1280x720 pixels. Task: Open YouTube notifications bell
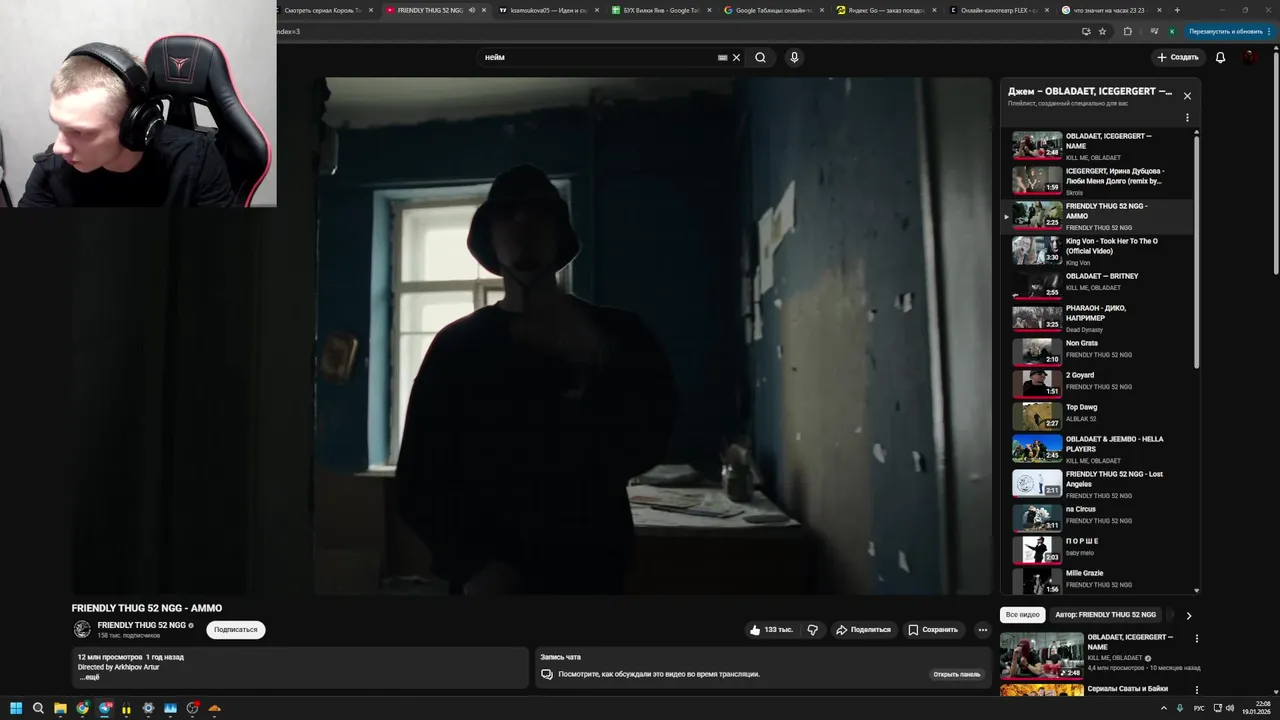click(1220, 57)
